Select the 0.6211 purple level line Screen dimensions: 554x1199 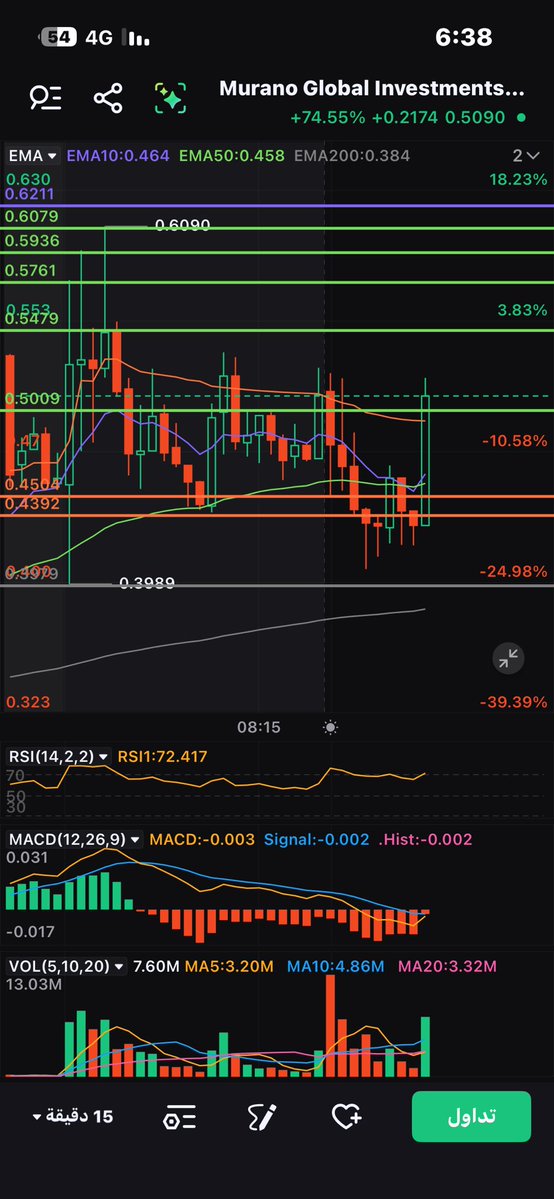pyautogui.click(x=277, y=206)
